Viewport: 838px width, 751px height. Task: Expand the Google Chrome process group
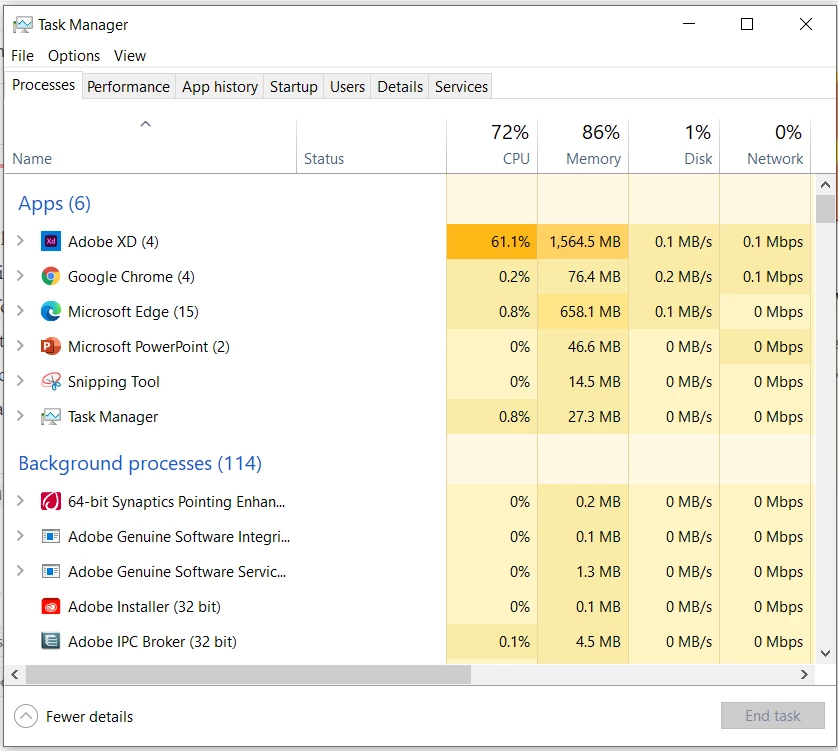[x=20, y=275]
